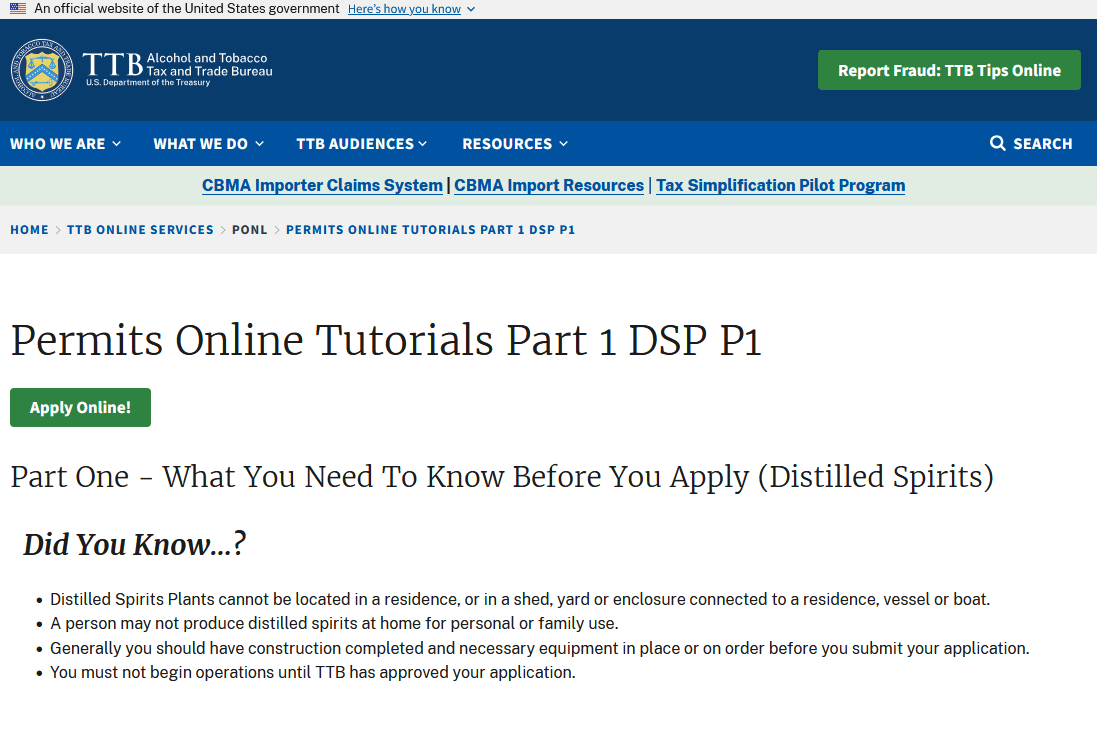Click the US flag icon in banner
The height and width of the screenshot is (731, 1097).
click(x=18, y=9)
